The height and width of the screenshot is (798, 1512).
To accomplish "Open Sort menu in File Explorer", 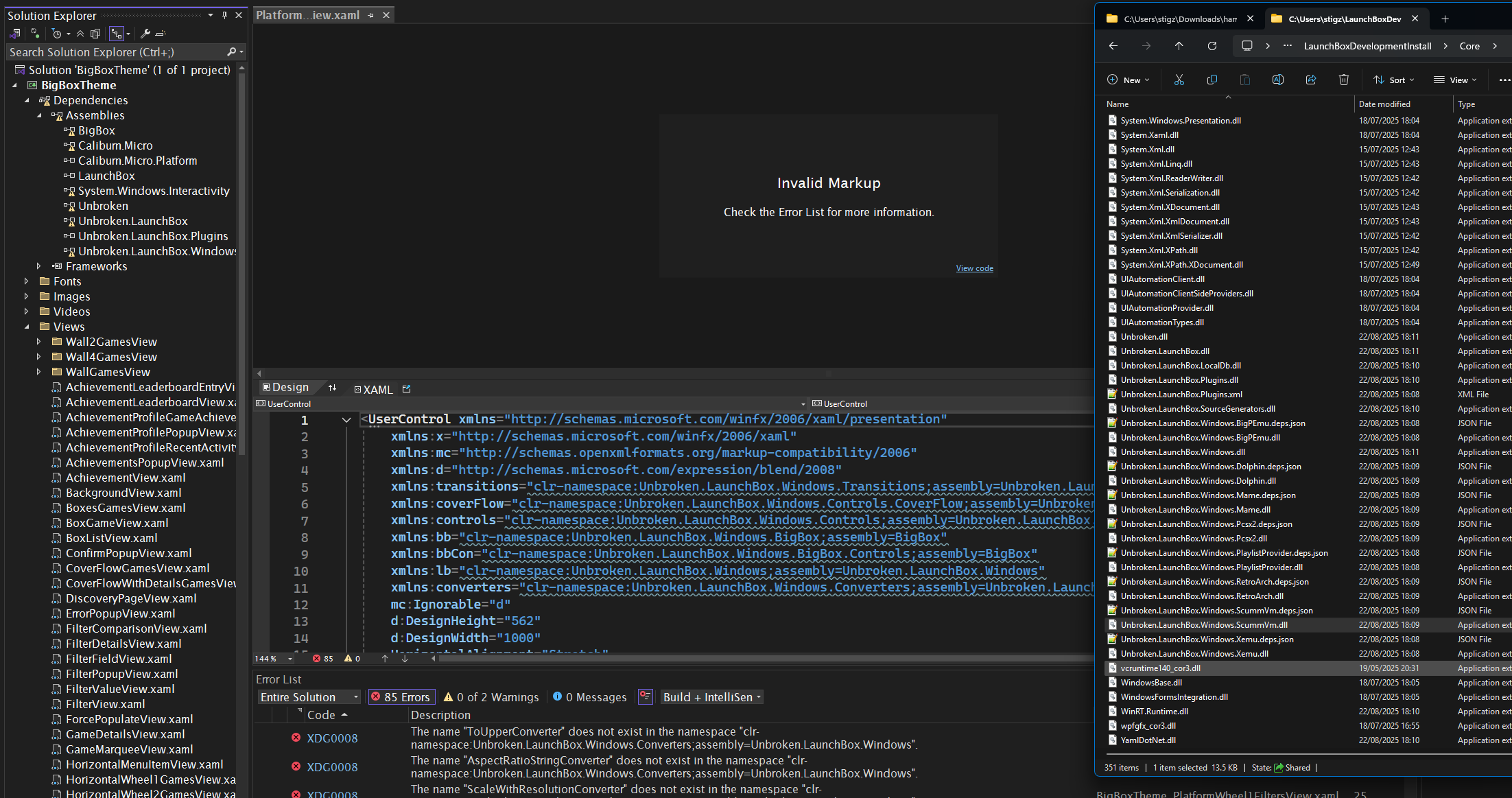I will (1394, 80).
